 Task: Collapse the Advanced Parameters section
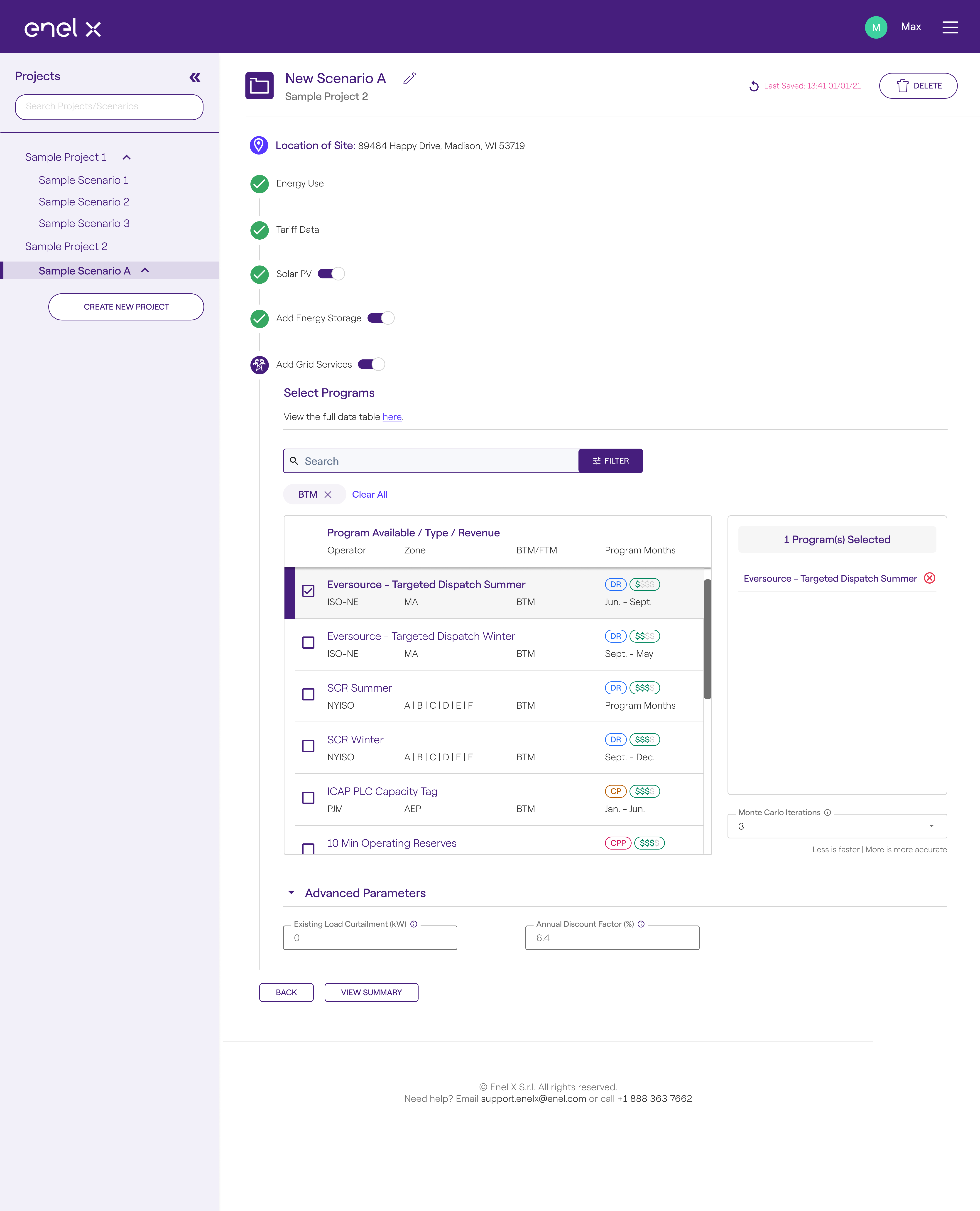(291, 893)
